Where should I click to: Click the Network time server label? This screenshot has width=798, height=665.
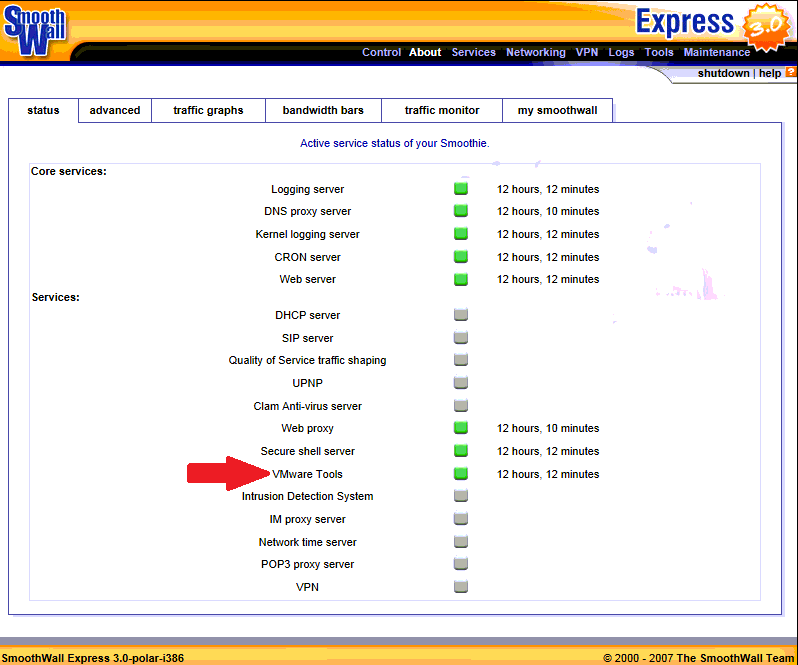[x=307, y=542]
